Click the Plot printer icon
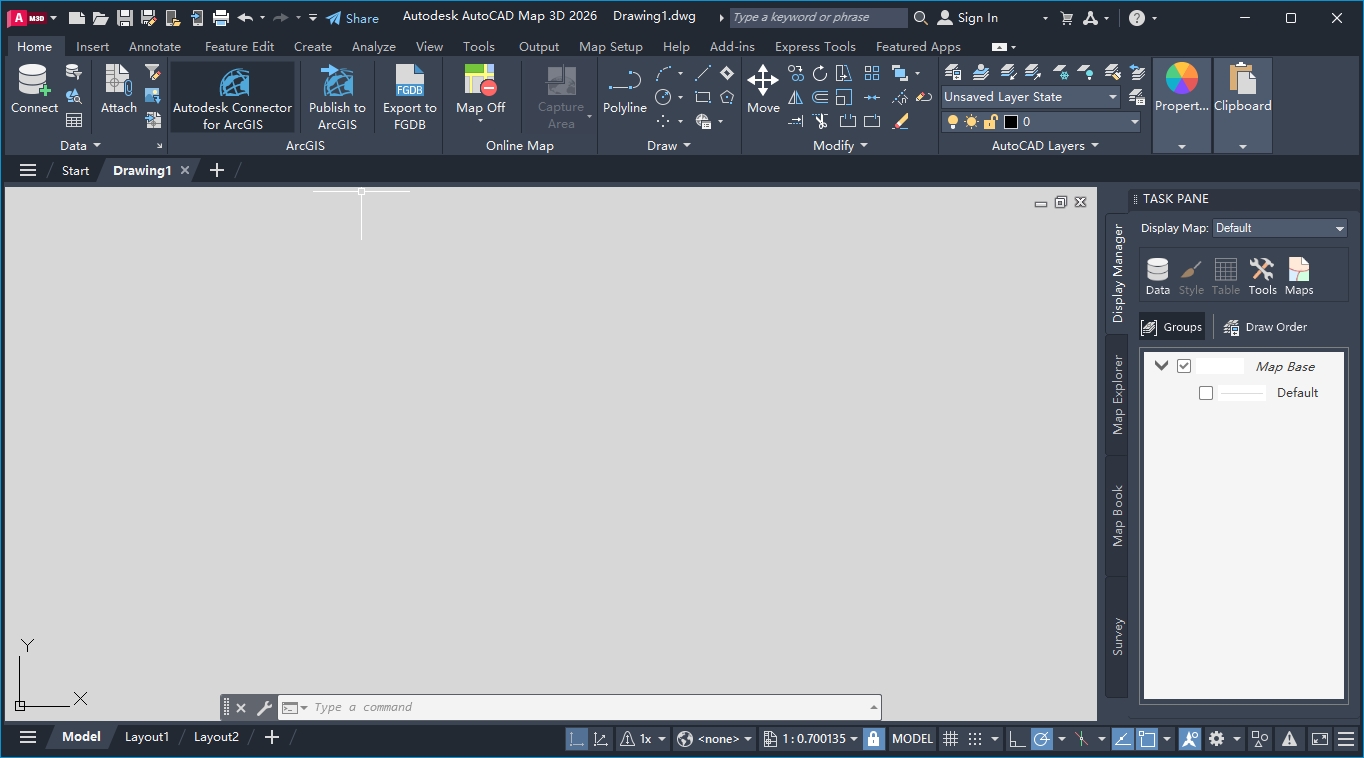Viewport: 1364px width, 758px height. 221,18
